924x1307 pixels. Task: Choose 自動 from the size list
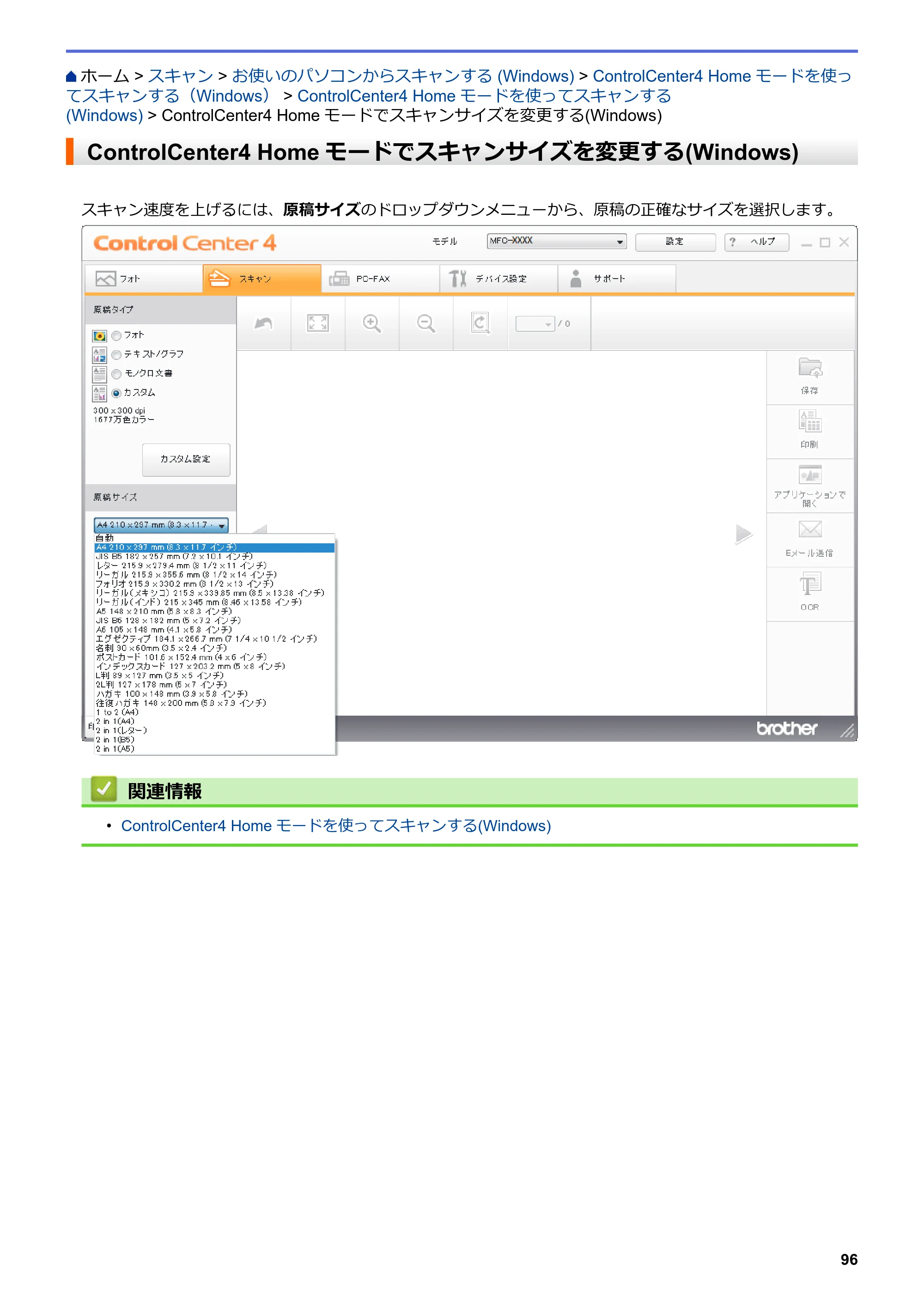[215, 538]
